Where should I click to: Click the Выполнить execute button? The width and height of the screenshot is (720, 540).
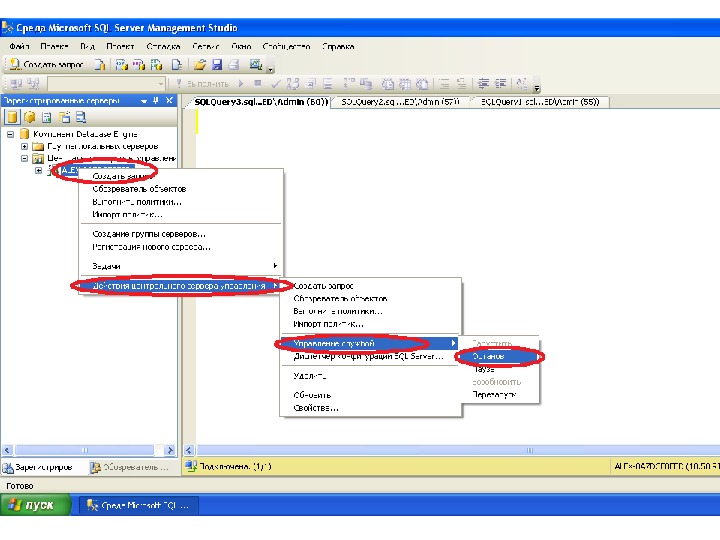point(202,84)
